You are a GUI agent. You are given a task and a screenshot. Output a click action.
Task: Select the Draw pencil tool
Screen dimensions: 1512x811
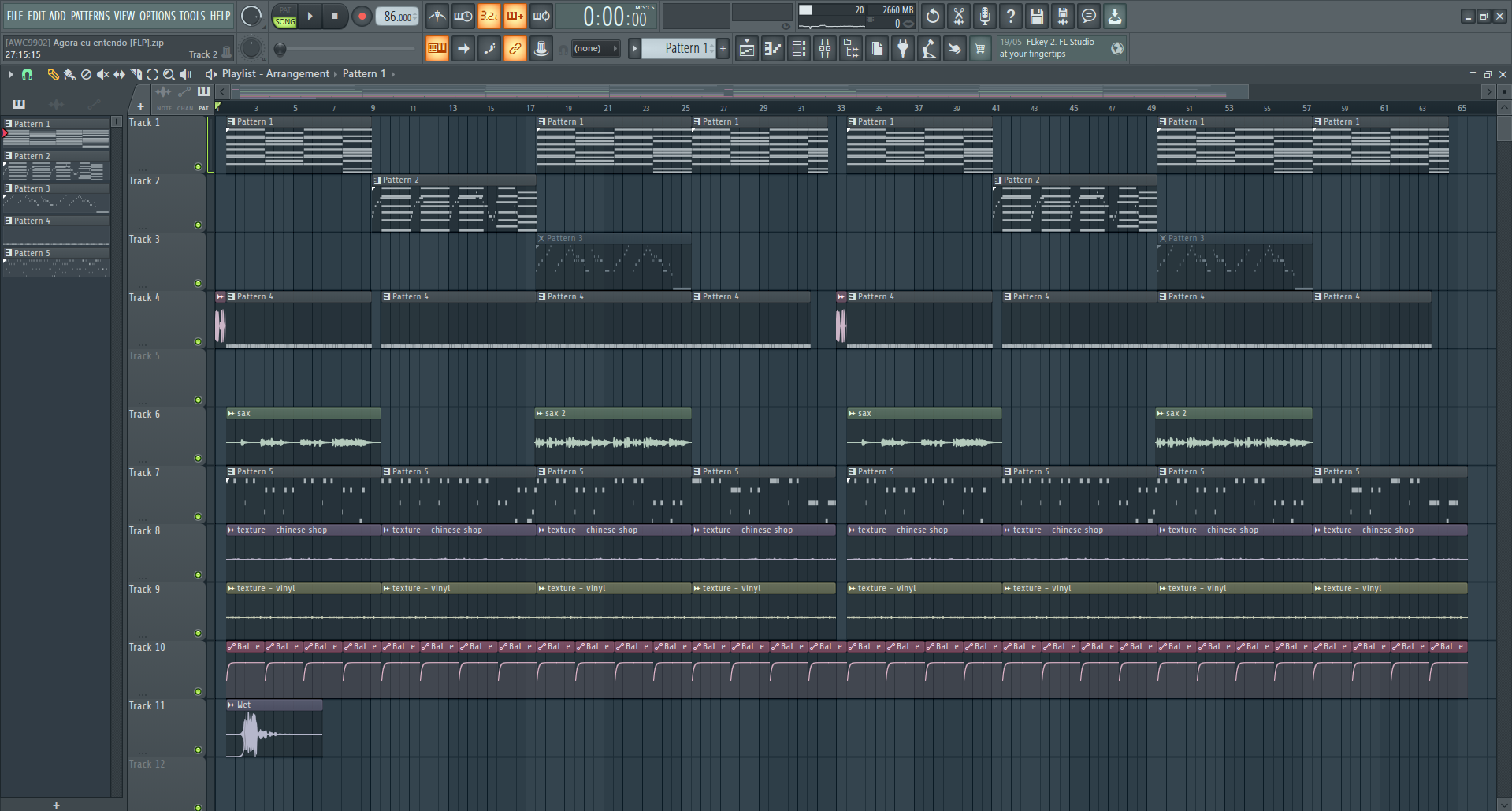click(x=53, y=74)
